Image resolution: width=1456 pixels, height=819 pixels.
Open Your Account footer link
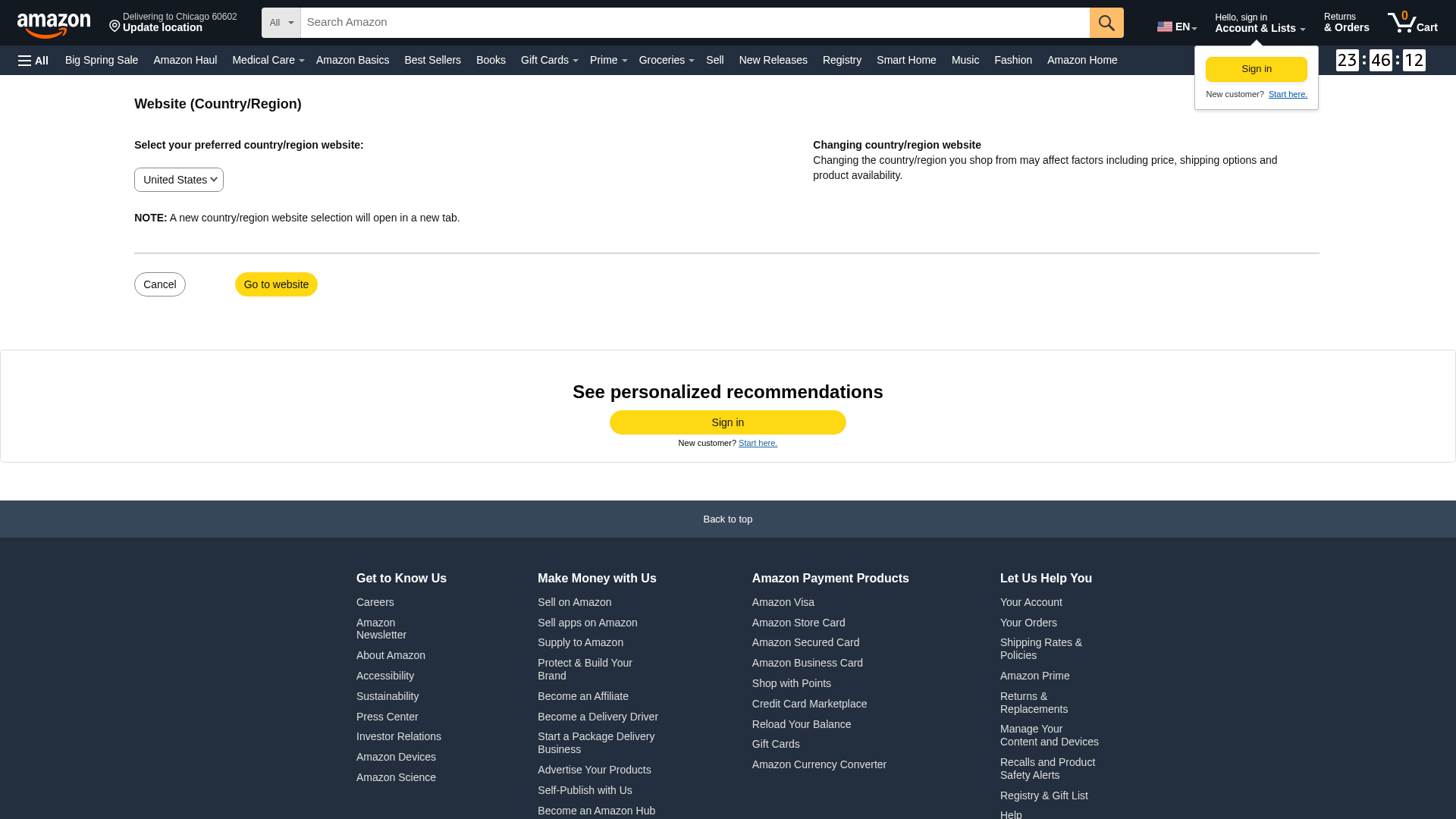[1031, 602]
